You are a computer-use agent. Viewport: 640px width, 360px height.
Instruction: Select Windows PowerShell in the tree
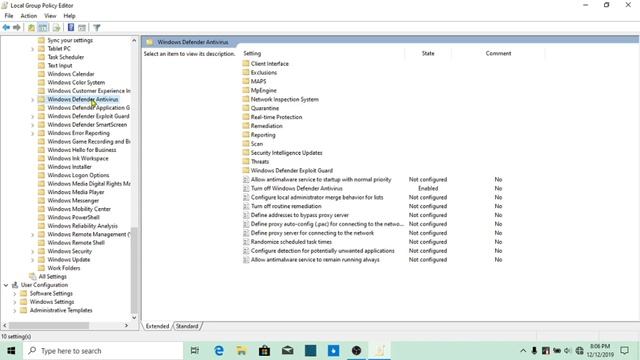(x=73, y=218)
